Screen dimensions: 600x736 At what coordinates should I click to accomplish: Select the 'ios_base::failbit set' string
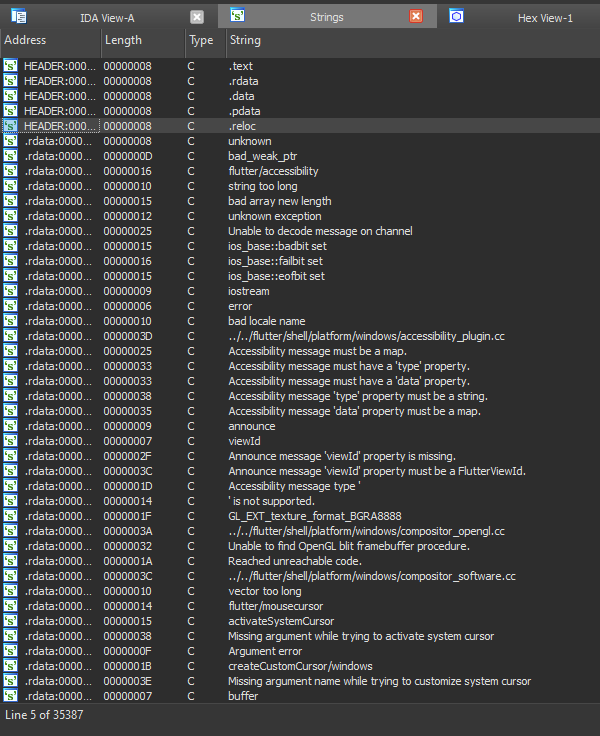[x=276, y=261]
